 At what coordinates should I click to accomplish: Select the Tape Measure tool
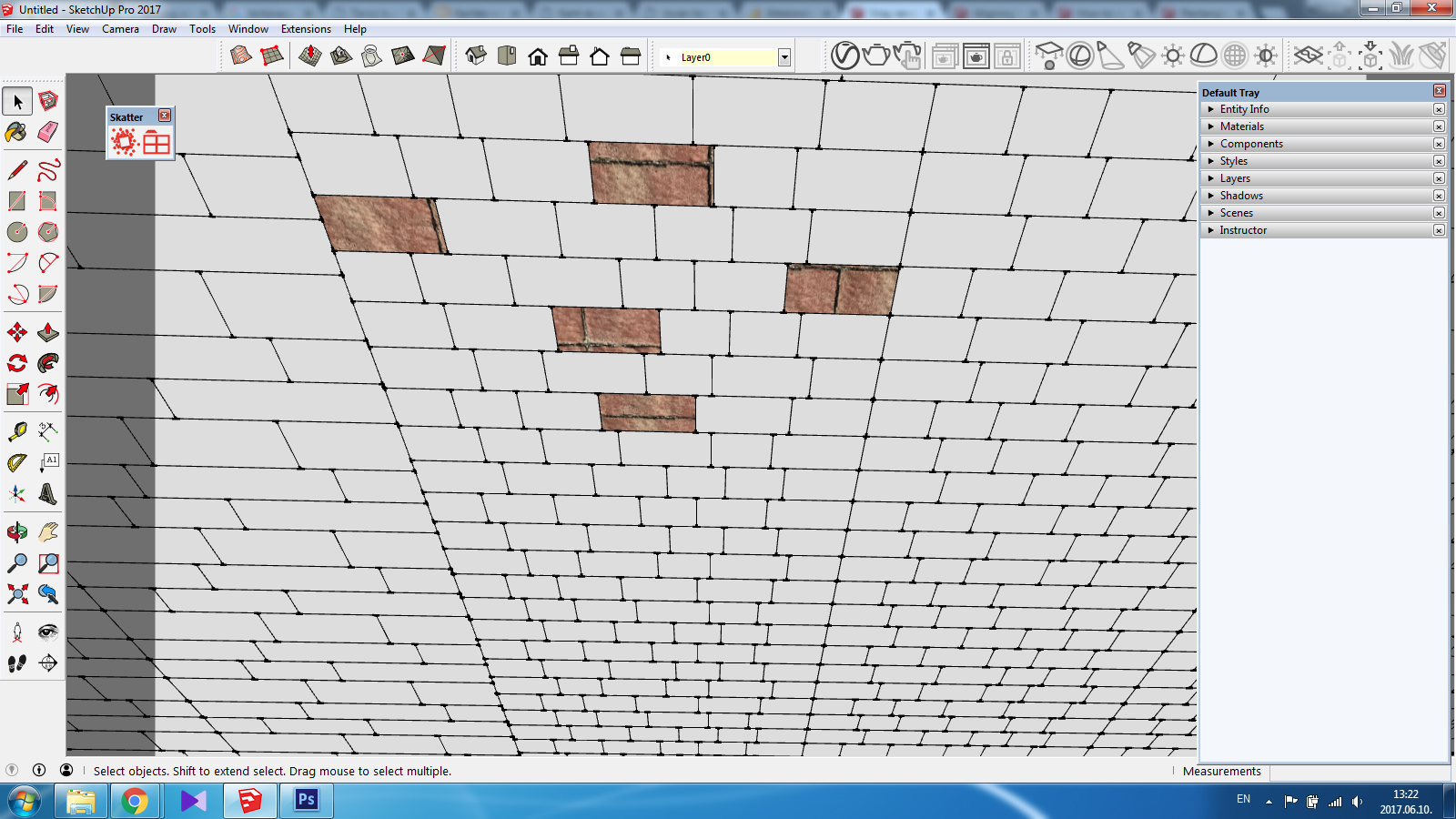coord(16,430)
